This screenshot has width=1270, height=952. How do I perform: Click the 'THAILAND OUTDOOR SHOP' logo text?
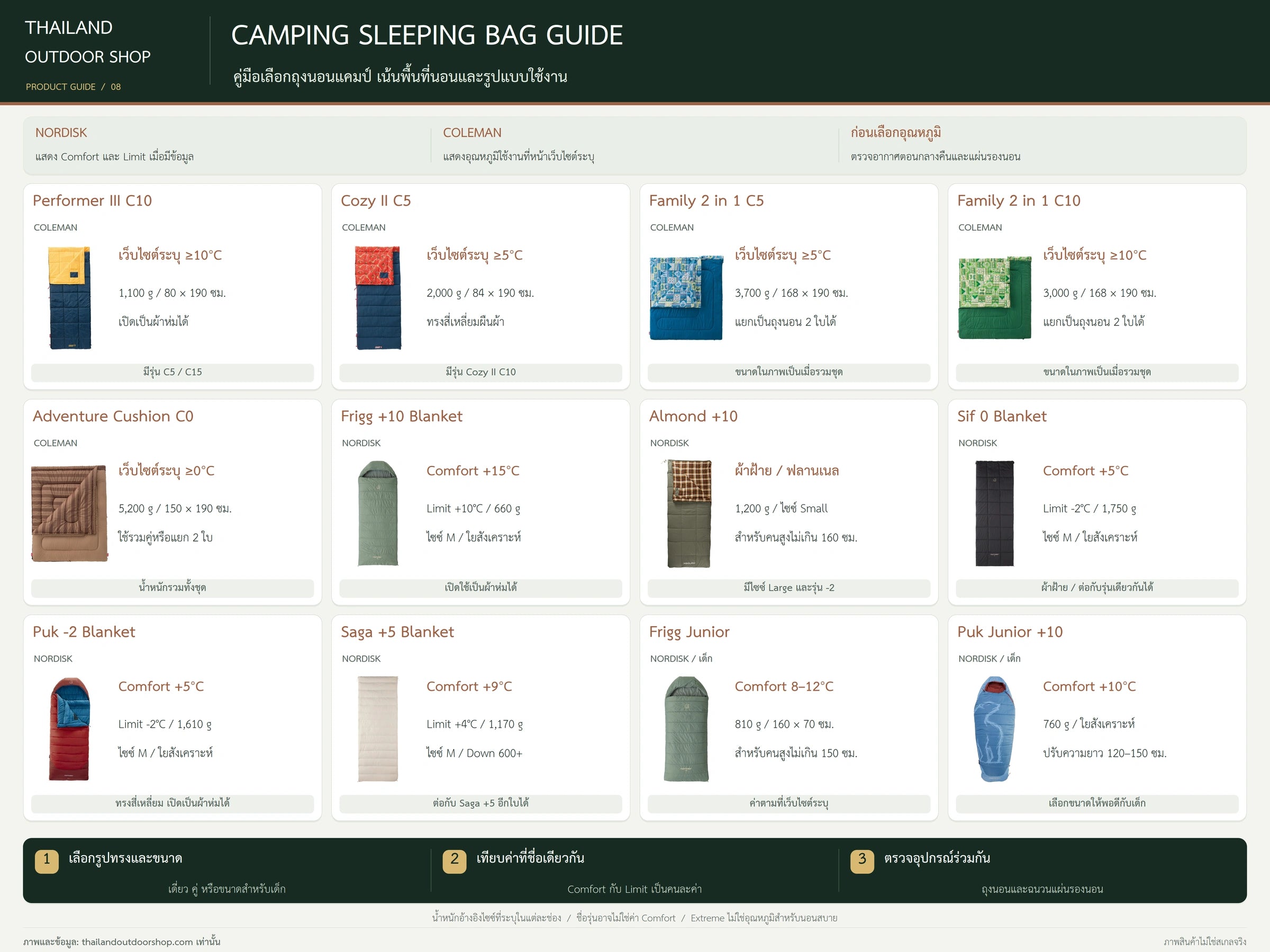click(x=87, y=42)
